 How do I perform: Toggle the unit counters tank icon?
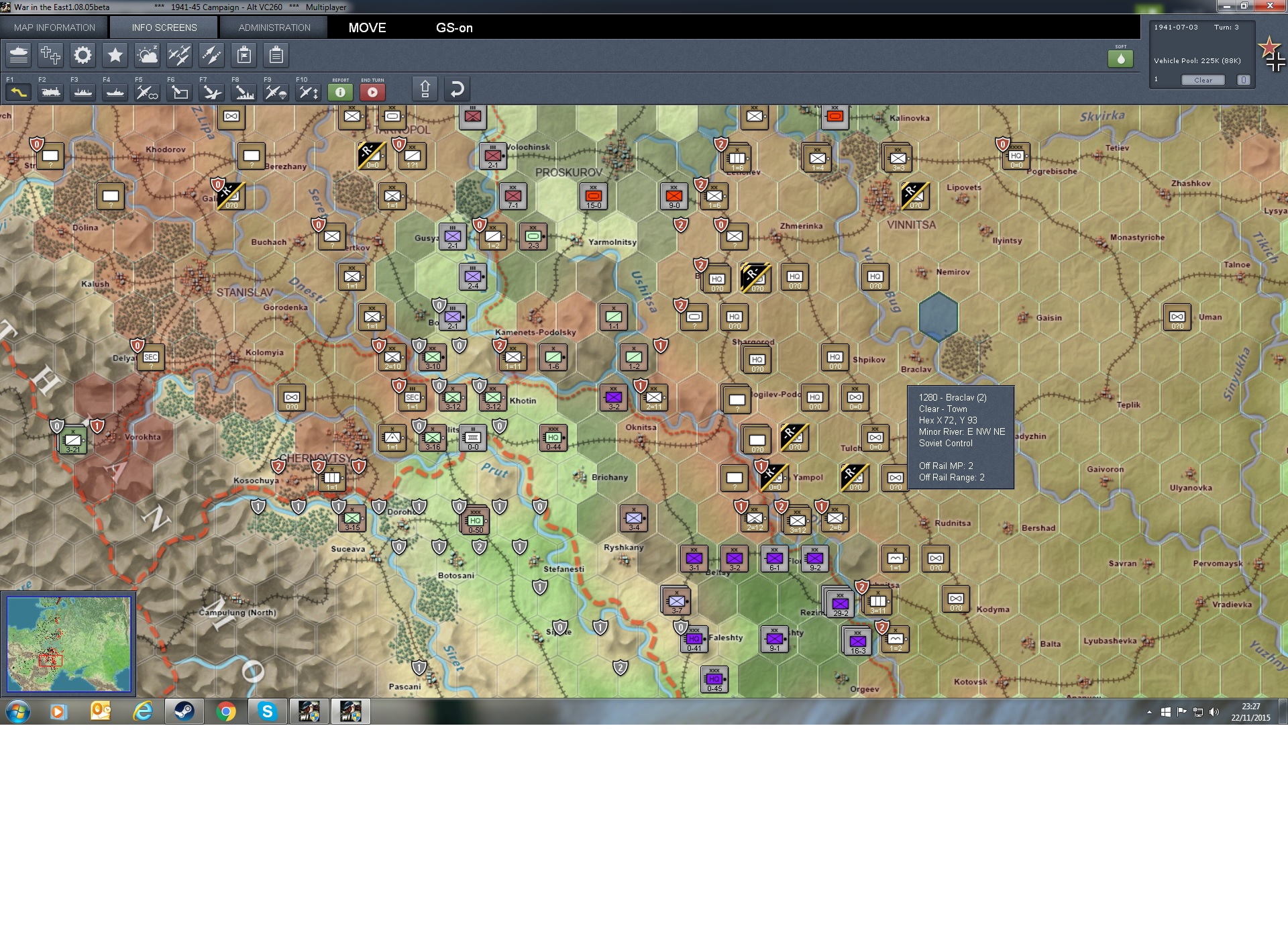click(x=19, y=55)
